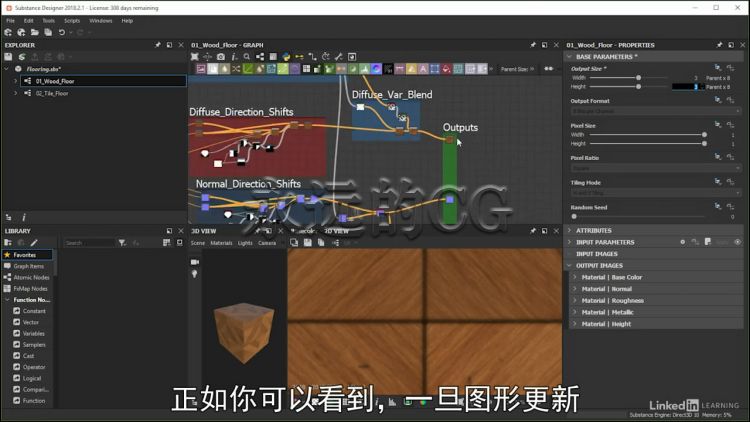Expand the 01_Wood_Floor graph item
Image resolution: width=750 pixels, height=422 pixels.
click(15, 81)
